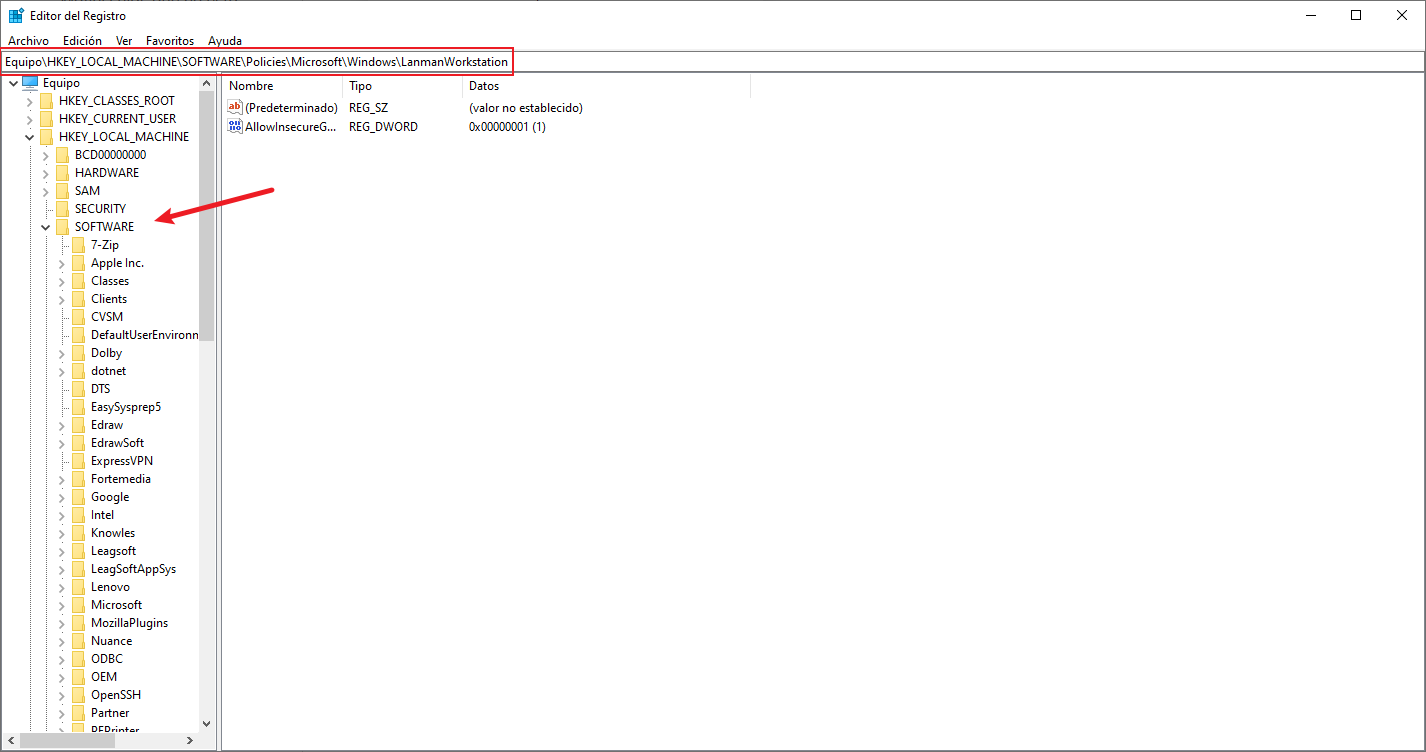
Task: Click the tree's vertical scrollbar down arrow
Action: [207, 724]
